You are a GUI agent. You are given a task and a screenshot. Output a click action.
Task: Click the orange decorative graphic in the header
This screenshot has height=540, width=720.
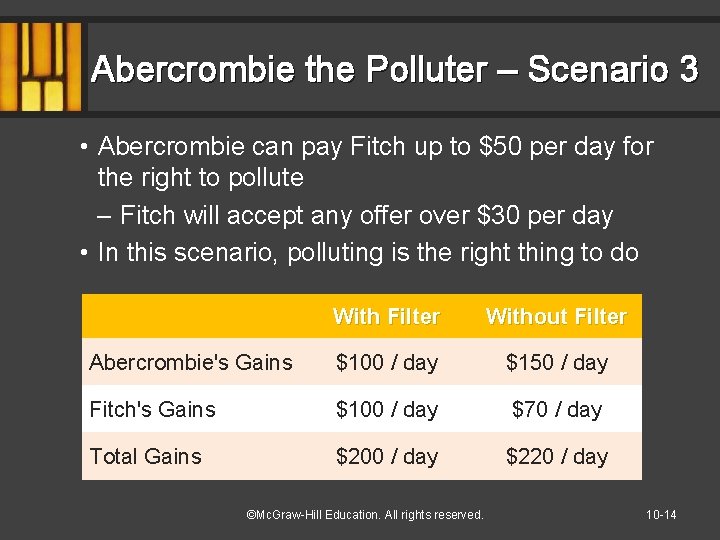40,67
